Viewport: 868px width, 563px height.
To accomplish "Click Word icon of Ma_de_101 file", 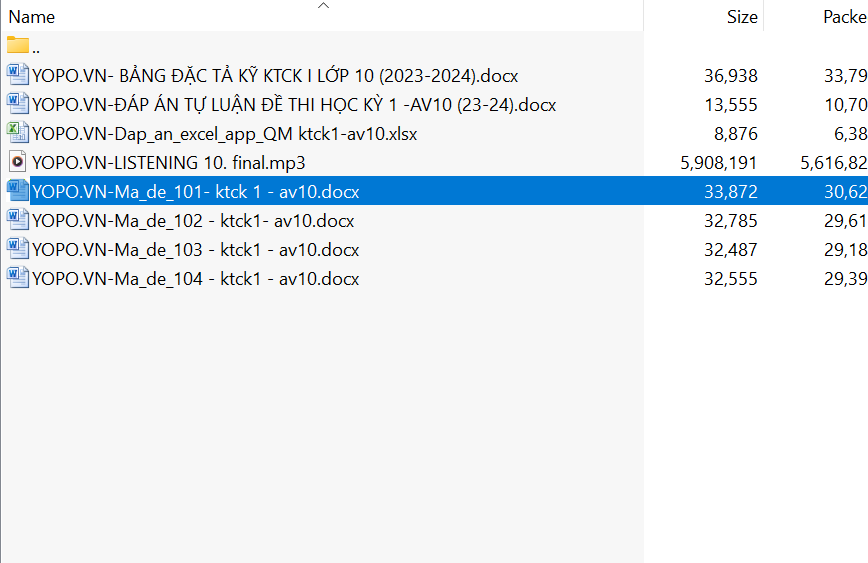I will pyautogui.click(x=17, y=191).
